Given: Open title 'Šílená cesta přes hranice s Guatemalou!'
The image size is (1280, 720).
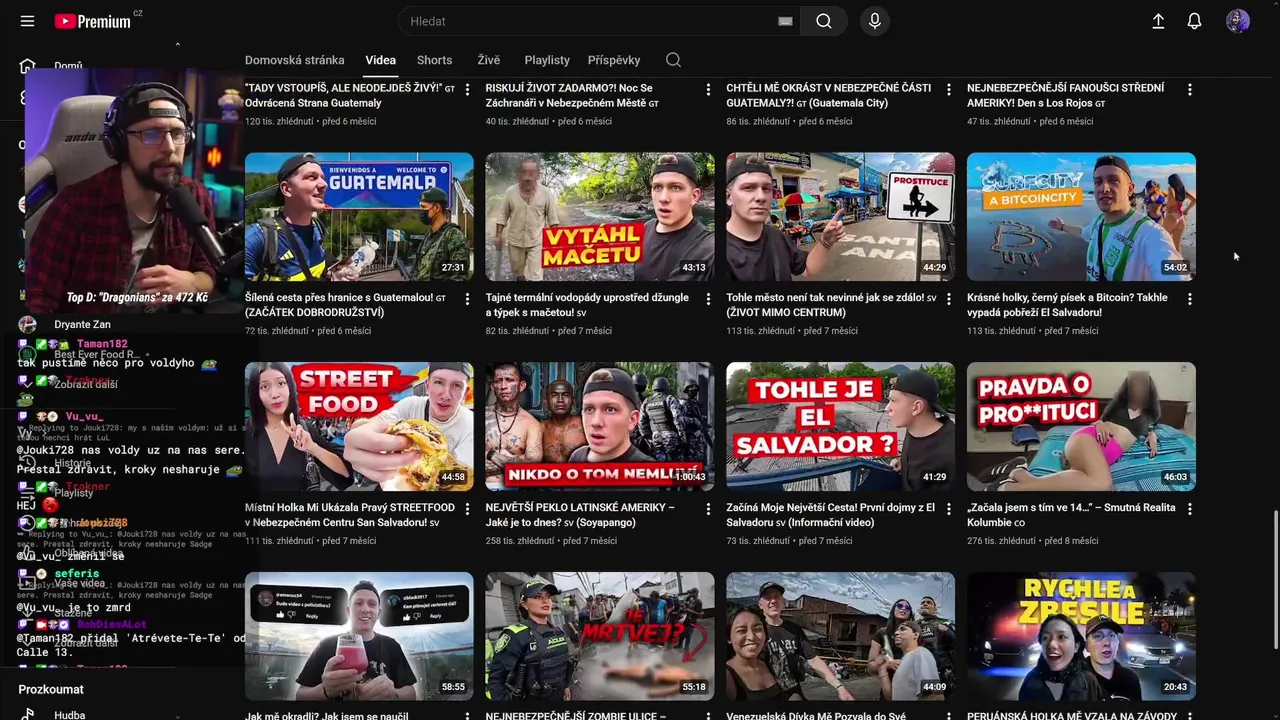Looking at the screenshot, I should (x=345, y=305).
